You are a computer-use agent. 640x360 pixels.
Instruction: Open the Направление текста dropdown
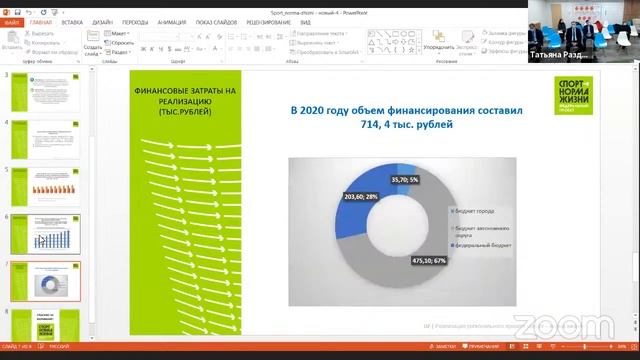tap(319, 33)
